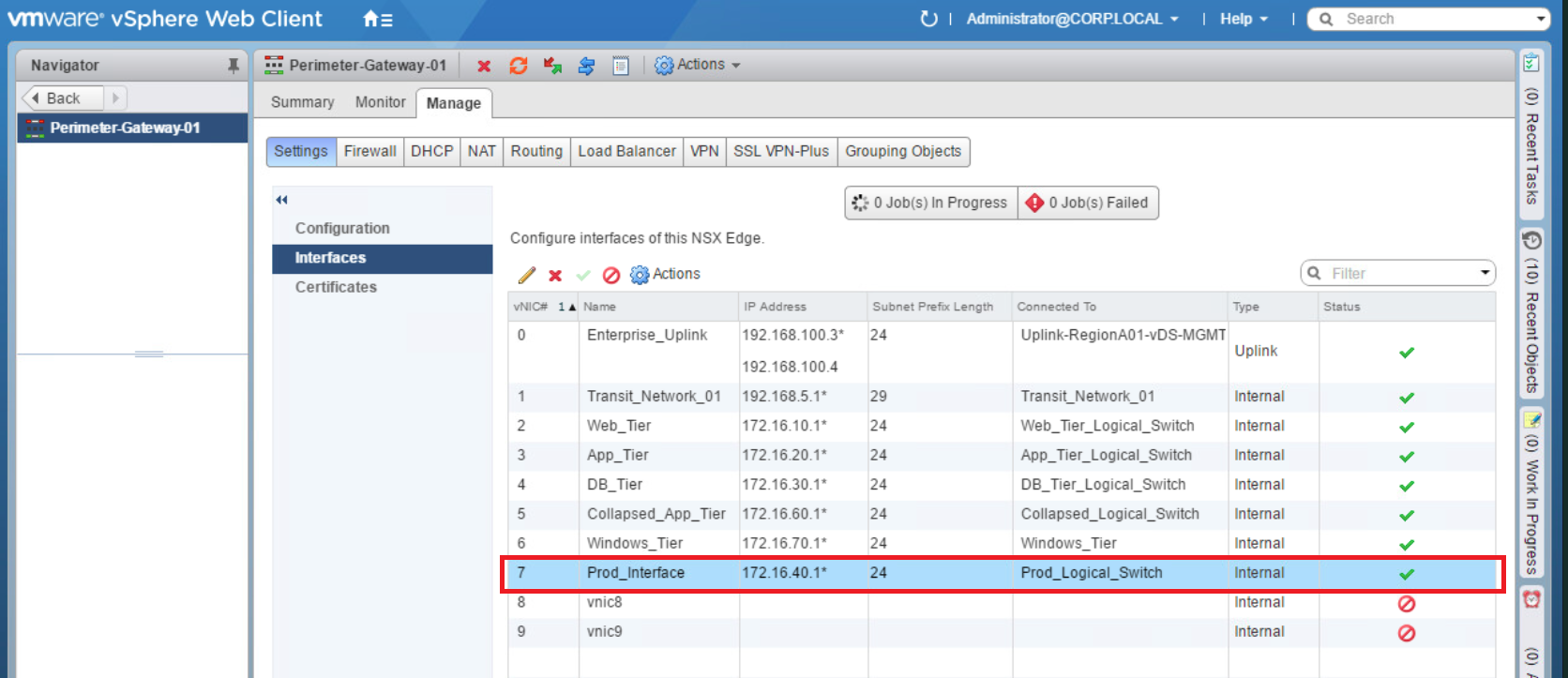This screenshot has height=678, width=1568.
Task: Open the NAT sub-tab
Action: [482, 151]
